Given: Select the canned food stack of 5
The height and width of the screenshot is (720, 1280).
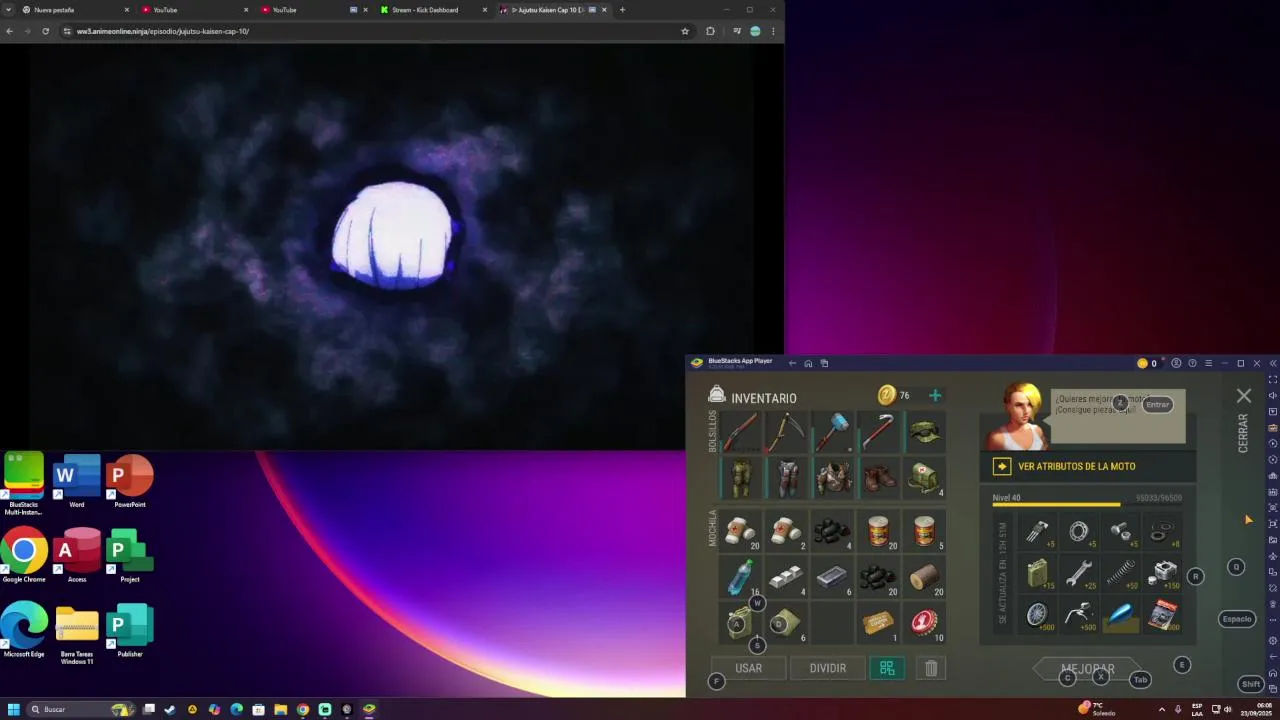Looking at the screenshot, I should point(924,530).
